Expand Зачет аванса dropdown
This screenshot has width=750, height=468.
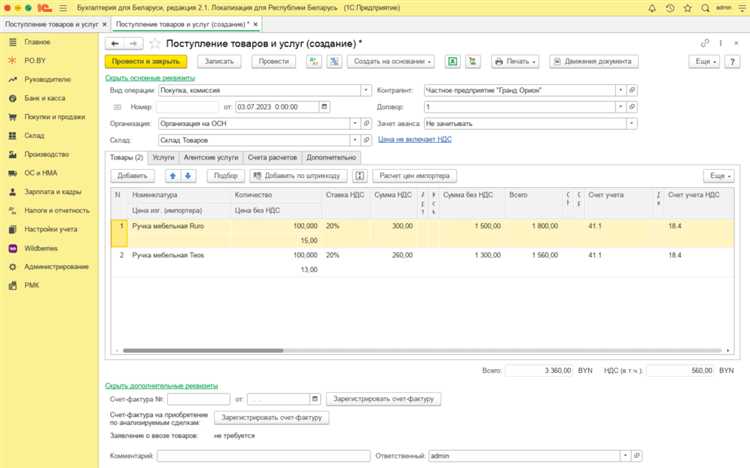pyautogui.click(x=632, y=123)
